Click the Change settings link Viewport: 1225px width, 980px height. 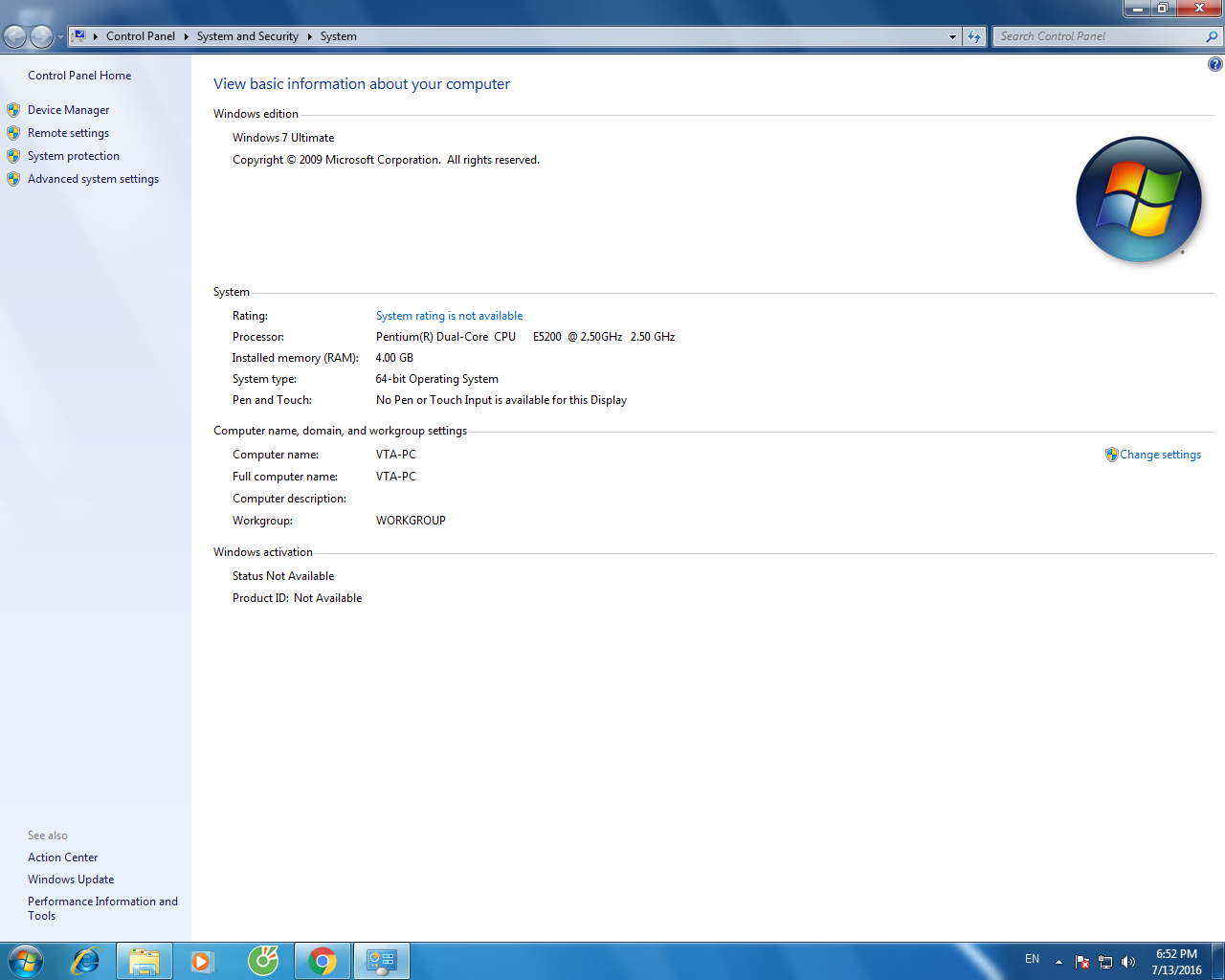click(1160, 455)
